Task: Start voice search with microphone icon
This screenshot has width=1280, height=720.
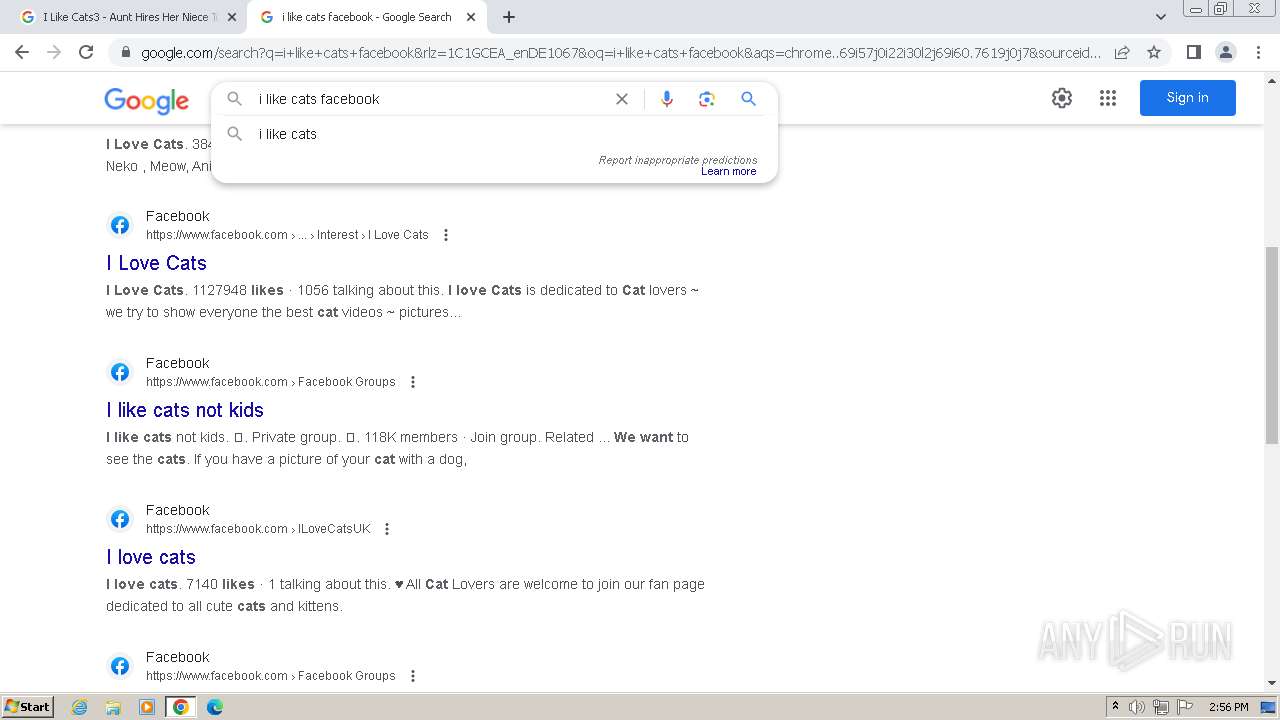Action: coord(667,99)
